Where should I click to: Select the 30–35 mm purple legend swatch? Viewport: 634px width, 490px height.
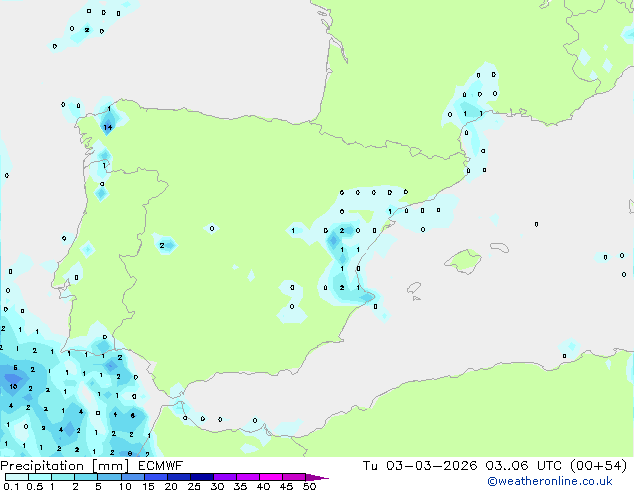pos(225,477)
